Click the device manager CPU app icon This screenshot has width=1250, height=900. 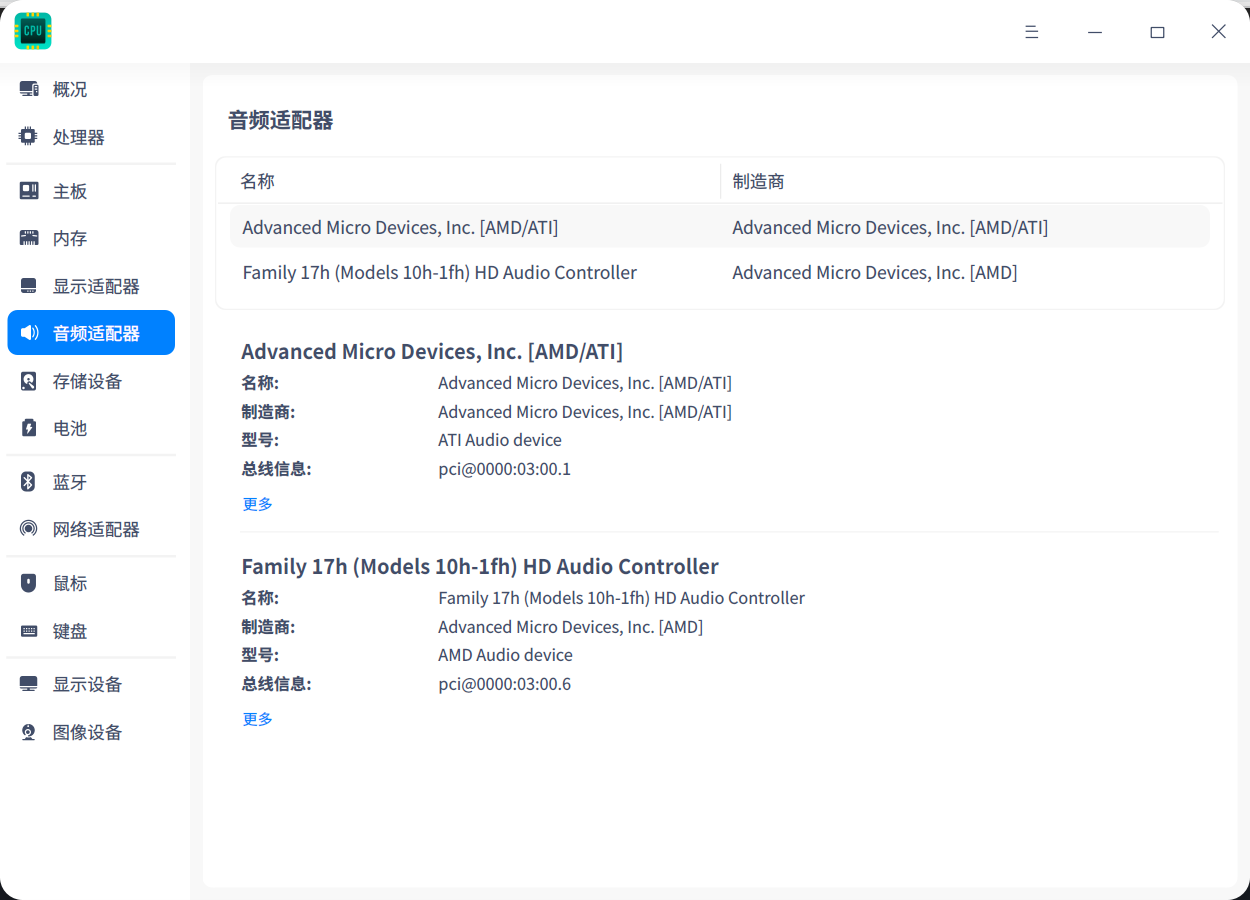(x=33, y=31)
